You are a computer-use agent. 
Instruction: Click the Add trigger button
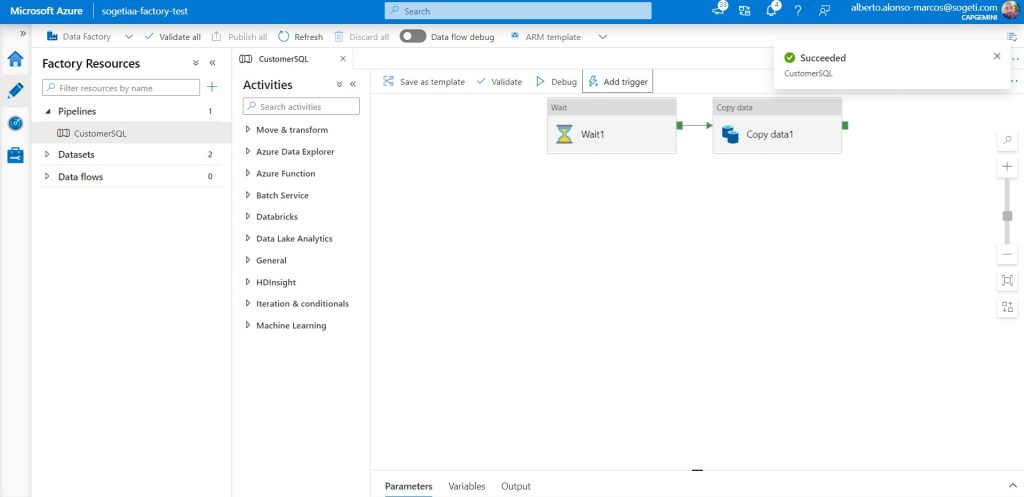[617, 82]
